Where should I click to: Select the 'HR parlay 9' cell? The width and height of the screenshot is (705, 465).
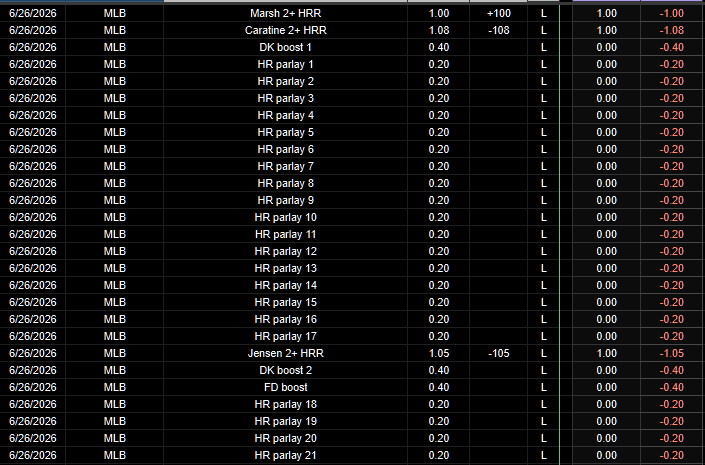[286, 201]
